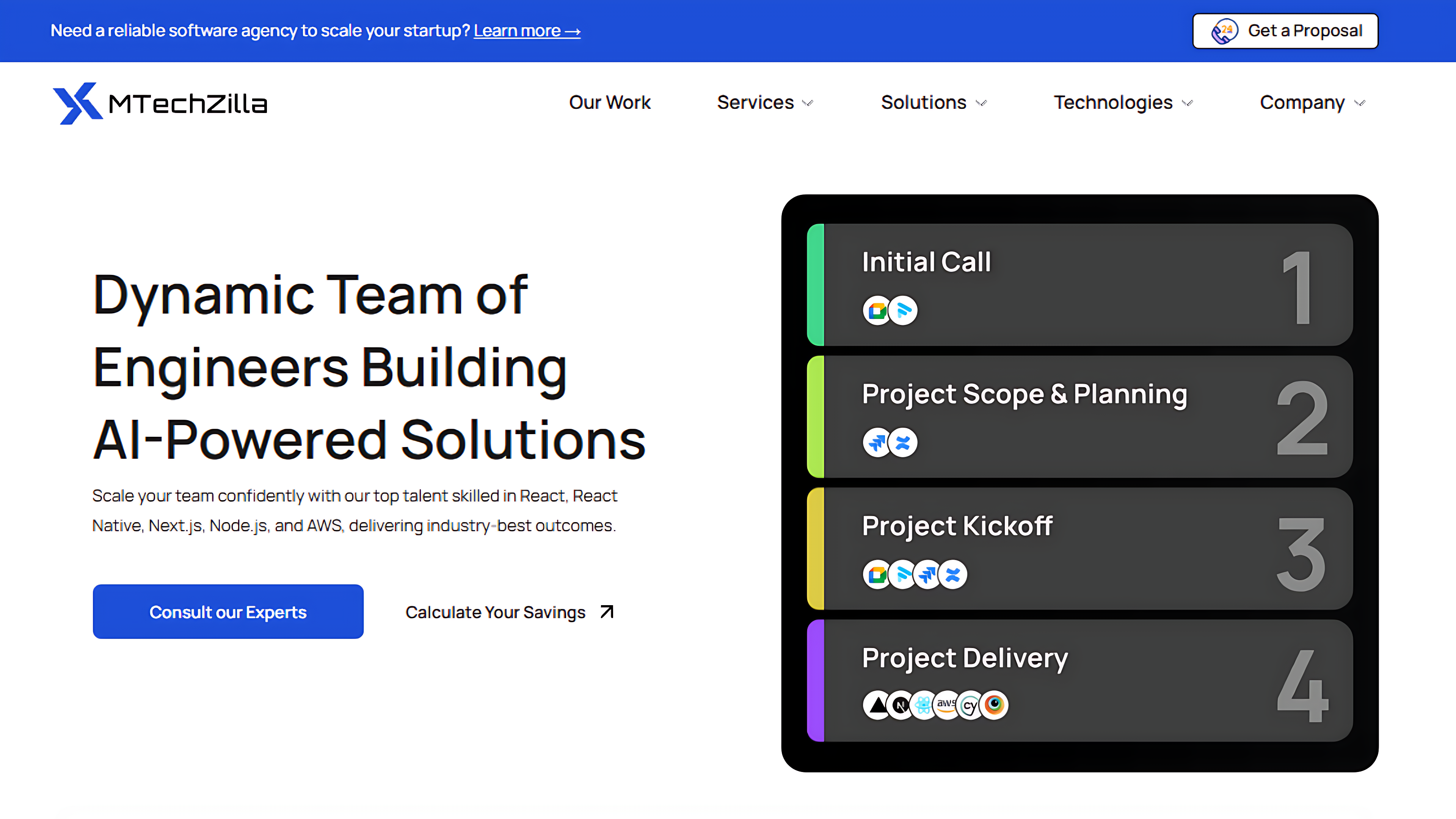Click the Vercel icon on Project Delivery card

(x=876, y=705)
